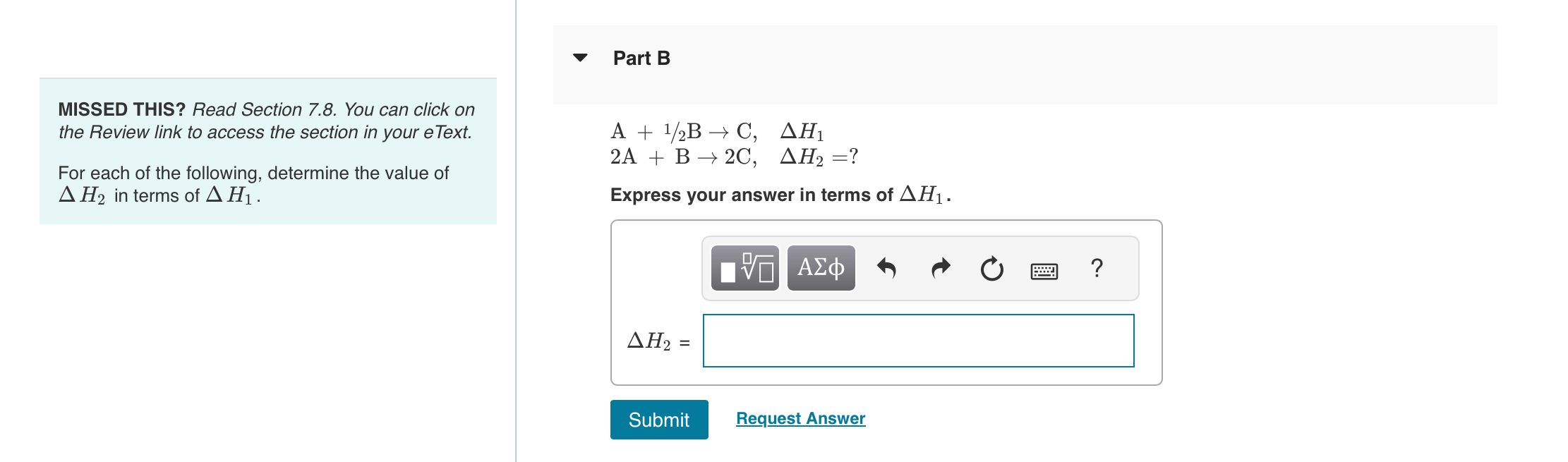Undo the last entry in the equation editor
The height and width of the screenshot is (462, 1568).
(889, 268)
